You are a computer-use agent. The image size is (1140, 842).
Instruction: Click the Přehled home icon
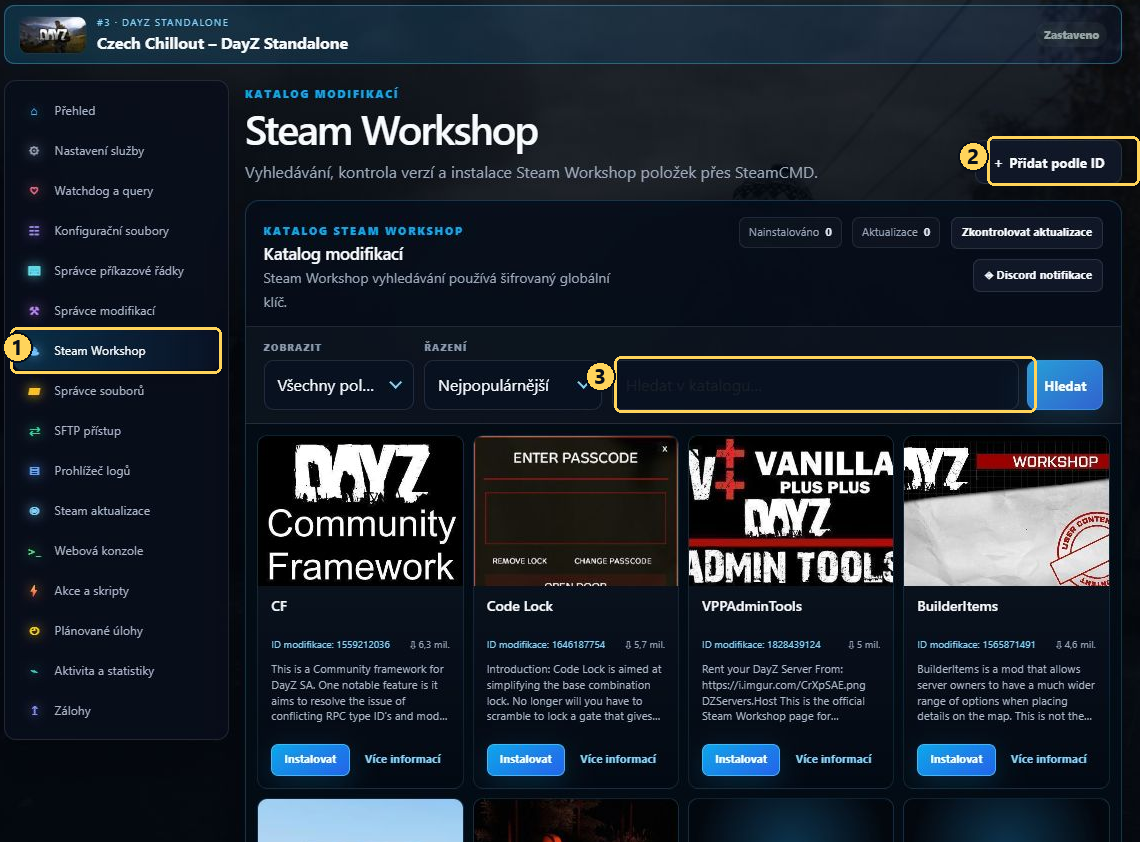[x=34, y=111]
